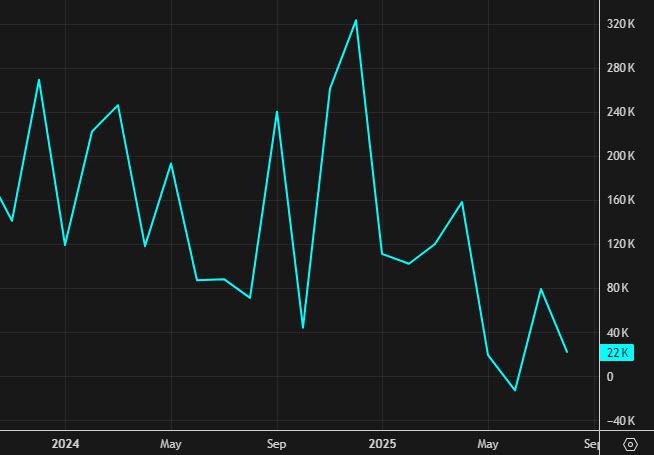Click the 160K price axis label

click(622, 200)
